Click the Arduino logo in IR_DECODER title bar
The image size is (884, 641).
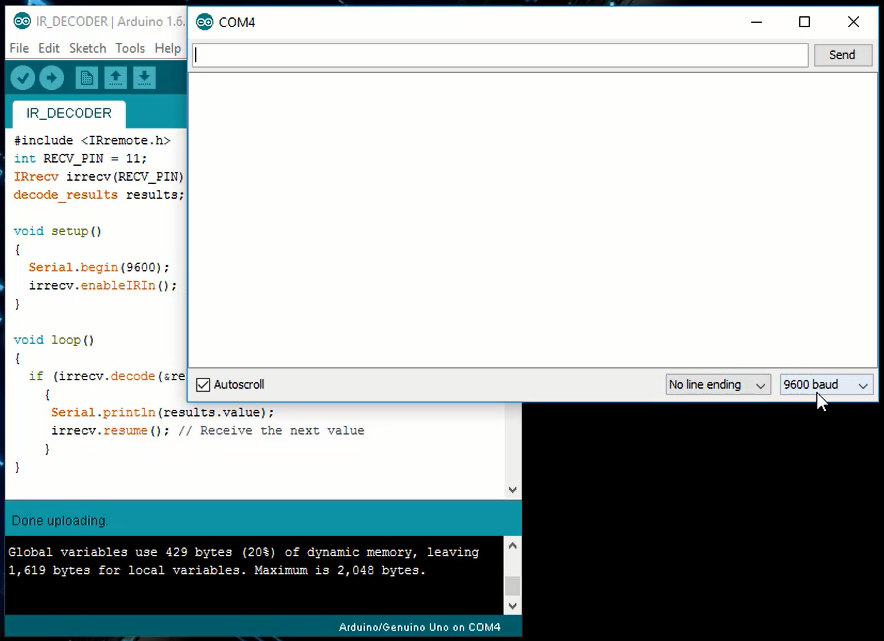[x=22, y=21]
